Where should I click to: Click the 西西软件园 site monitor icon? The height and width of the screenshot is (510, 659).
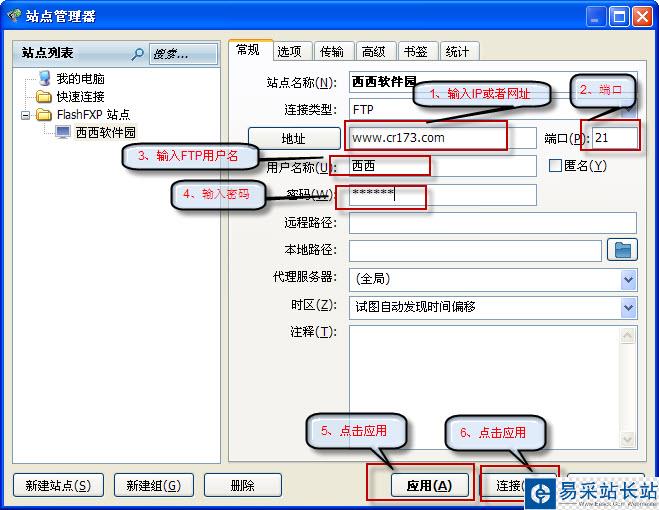point(63,132)
